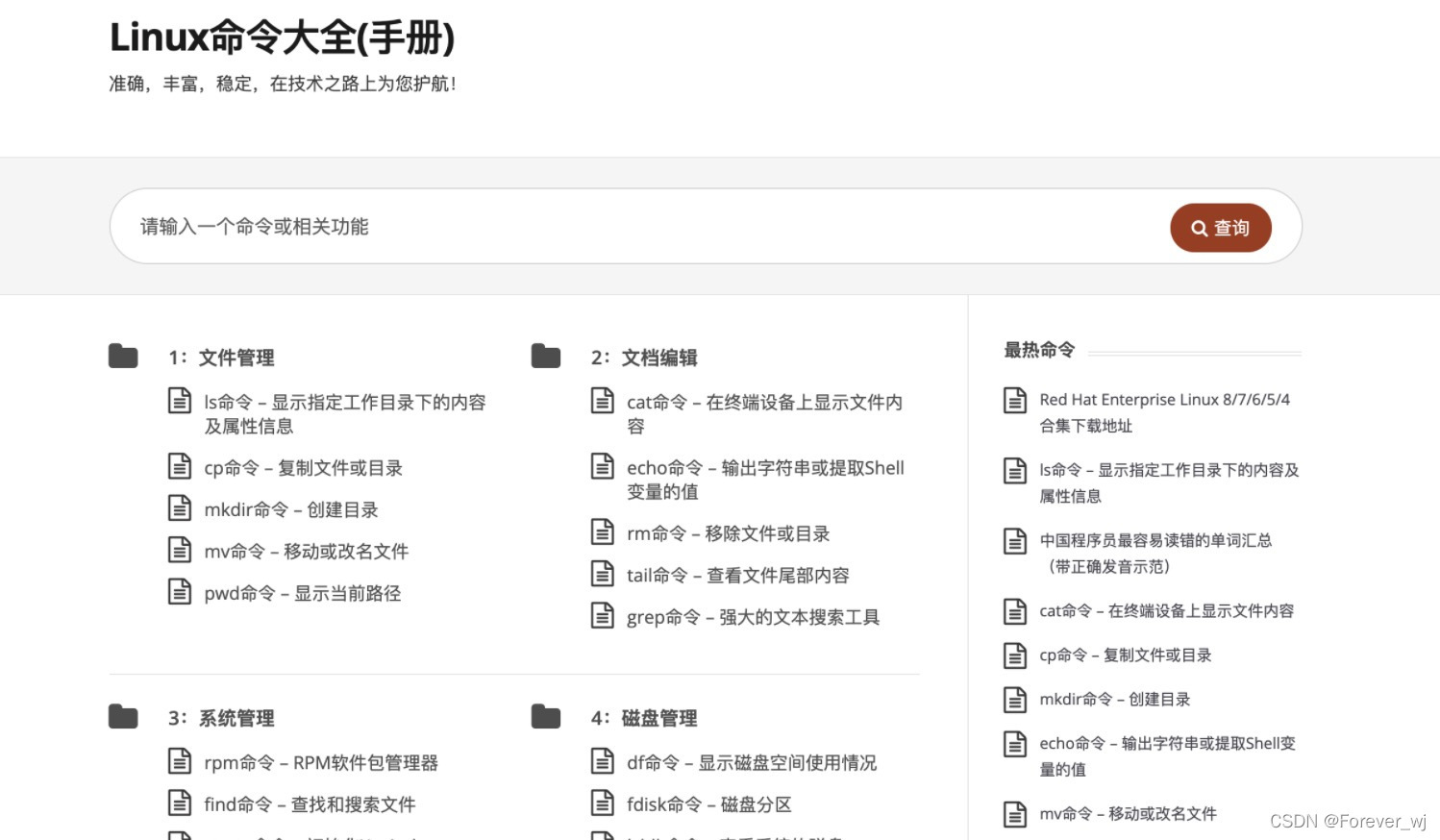Click document icon next to tail命令
Screen dimensions: 1440x840
pyautogui.click(x=603, y=574)
